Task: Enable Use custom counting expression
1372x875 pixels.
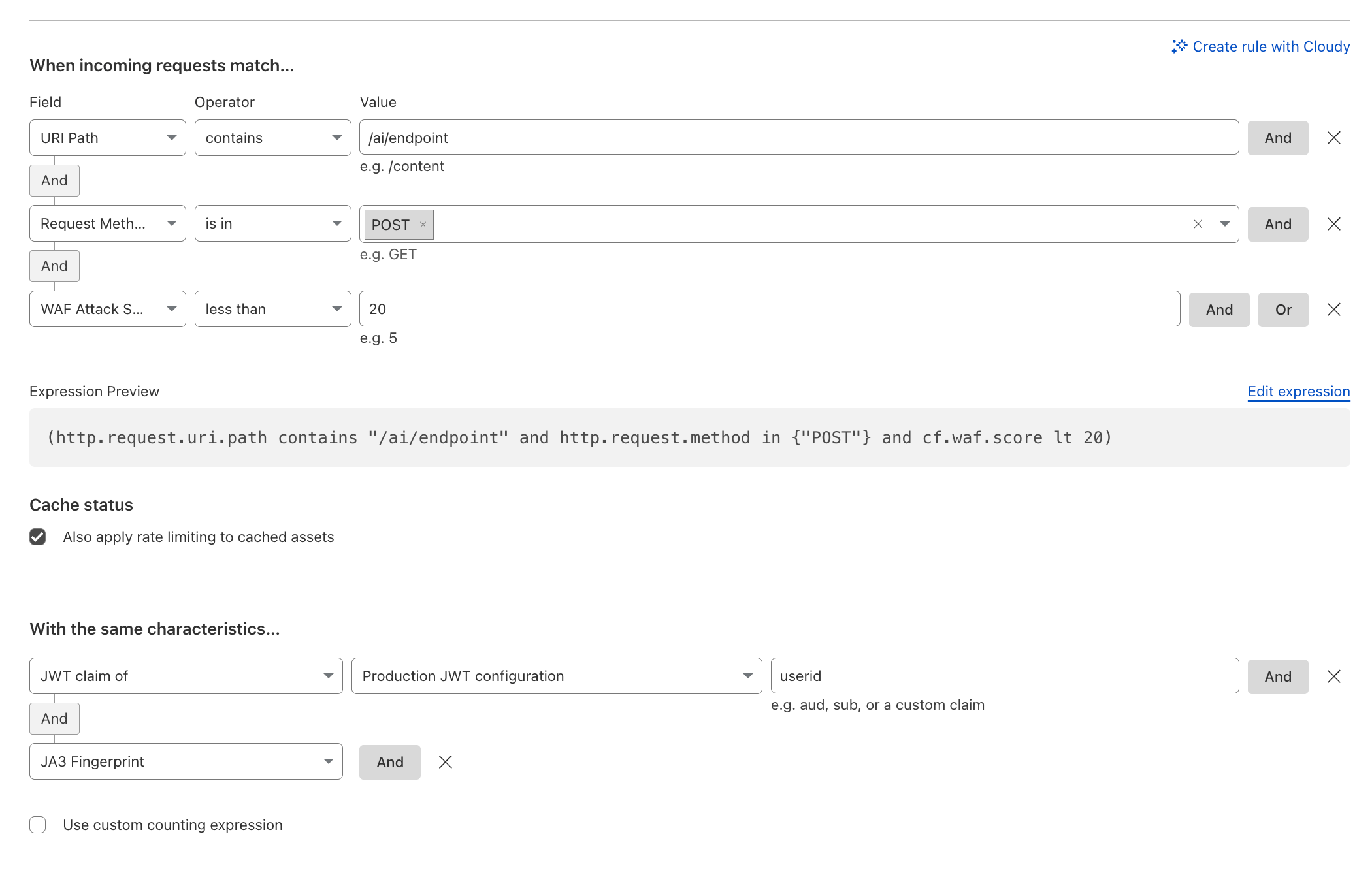Action: tap(37, 825)
